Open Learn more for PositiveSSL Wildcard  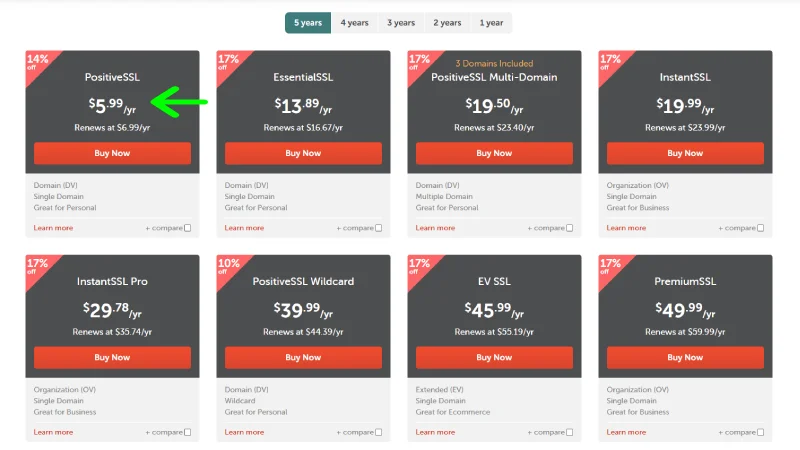pos(244,432)
